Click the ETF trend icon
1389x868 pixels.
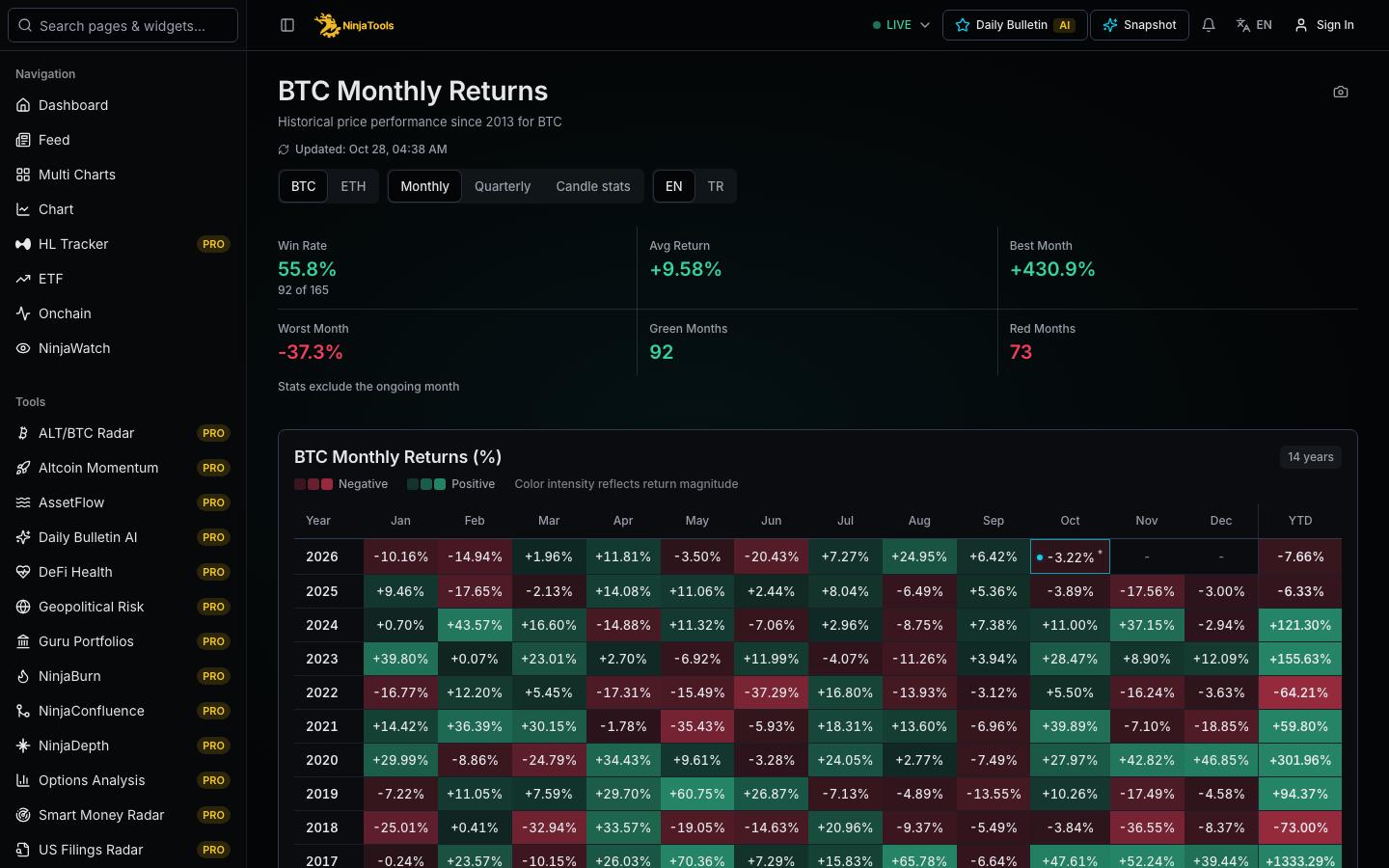point(23,279)
